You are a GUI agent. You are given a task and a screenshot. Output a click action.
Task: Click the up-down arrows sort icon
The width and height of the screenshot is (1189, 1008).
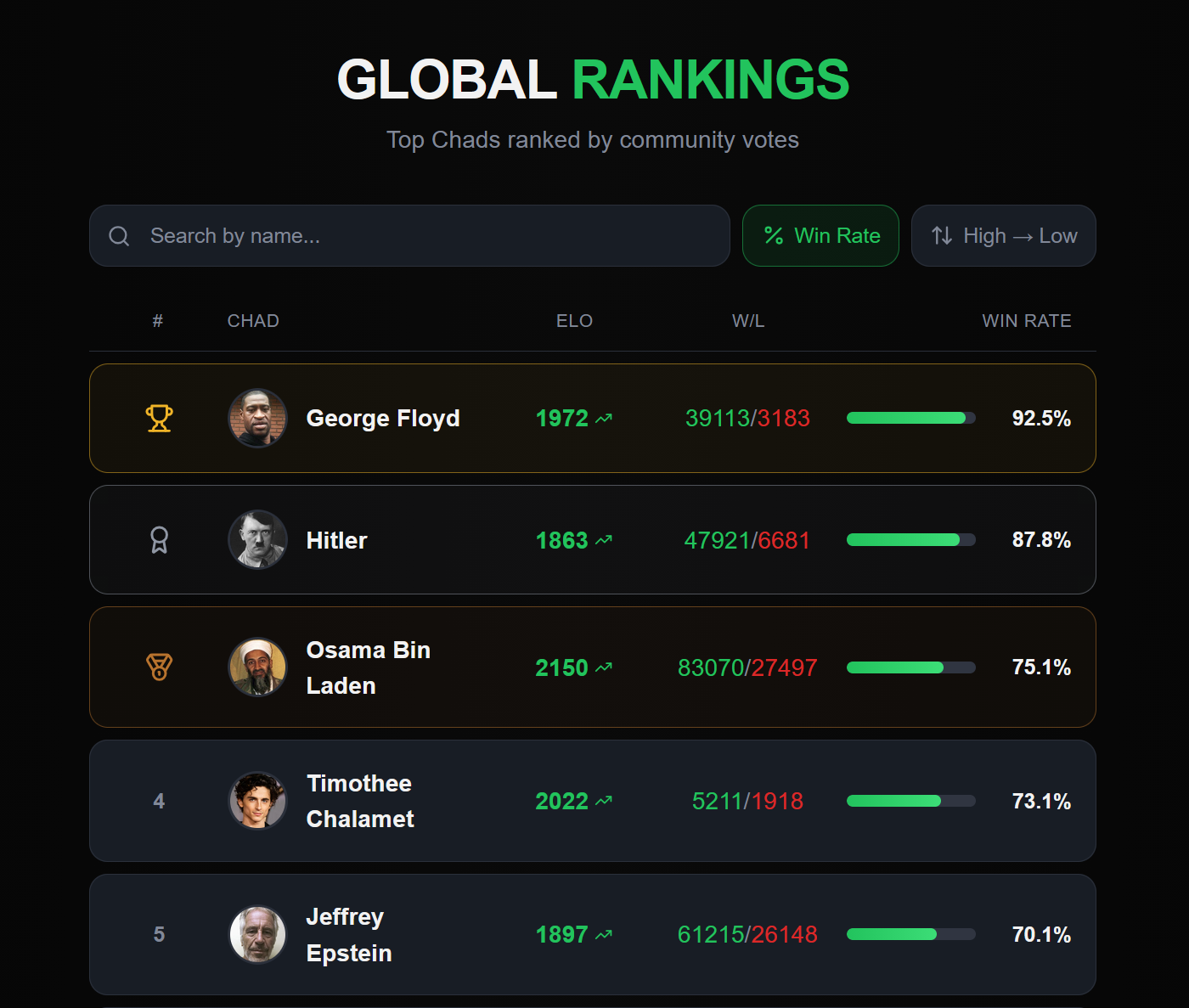pos(942,236)
